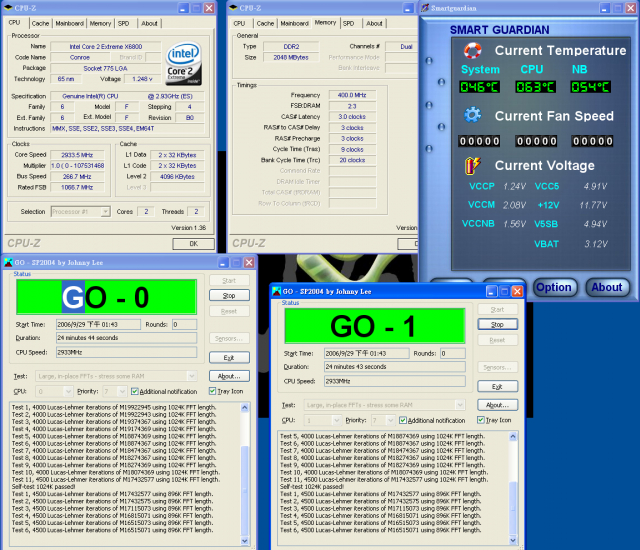Open SPD tab in second CPU-Z window
This screenshot has height=550, width=640.
pyautogui.click(x=349, y=24)
